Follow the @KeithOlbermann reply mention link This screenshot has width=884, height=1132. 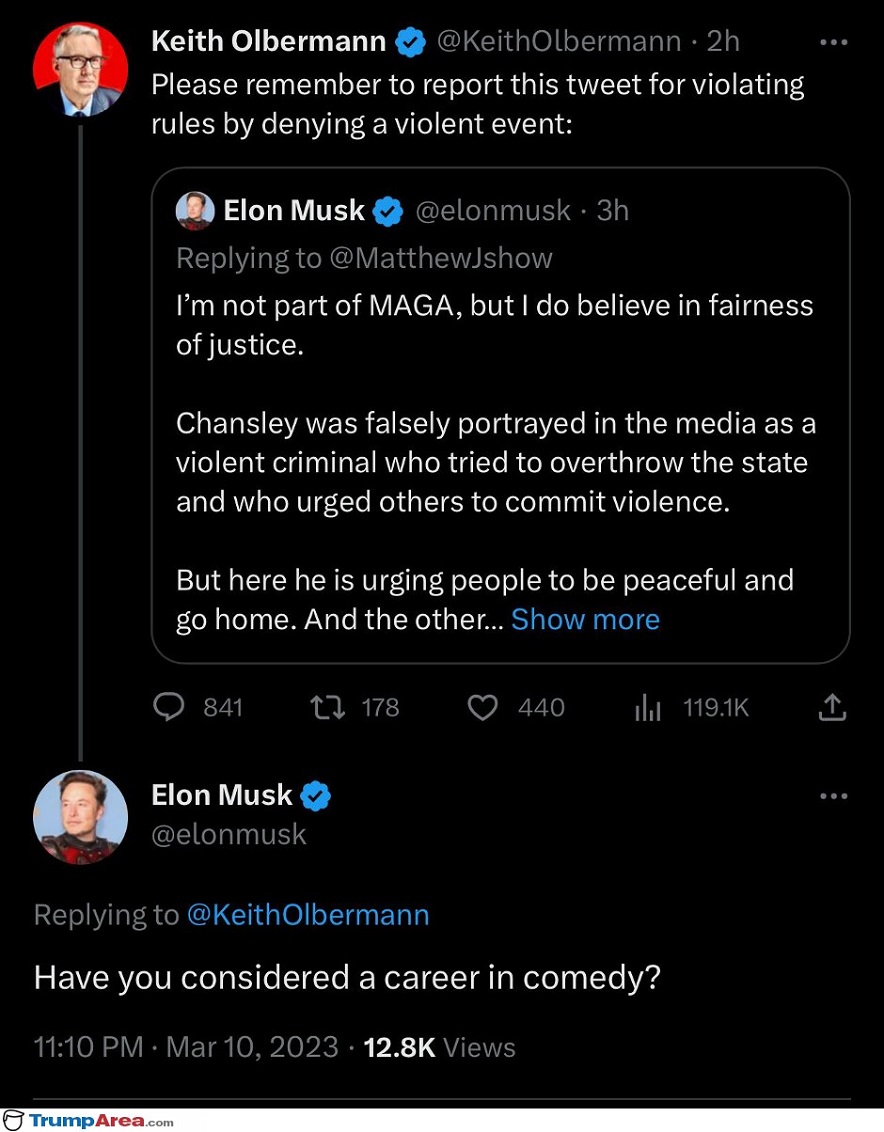(x=308, y=914)
